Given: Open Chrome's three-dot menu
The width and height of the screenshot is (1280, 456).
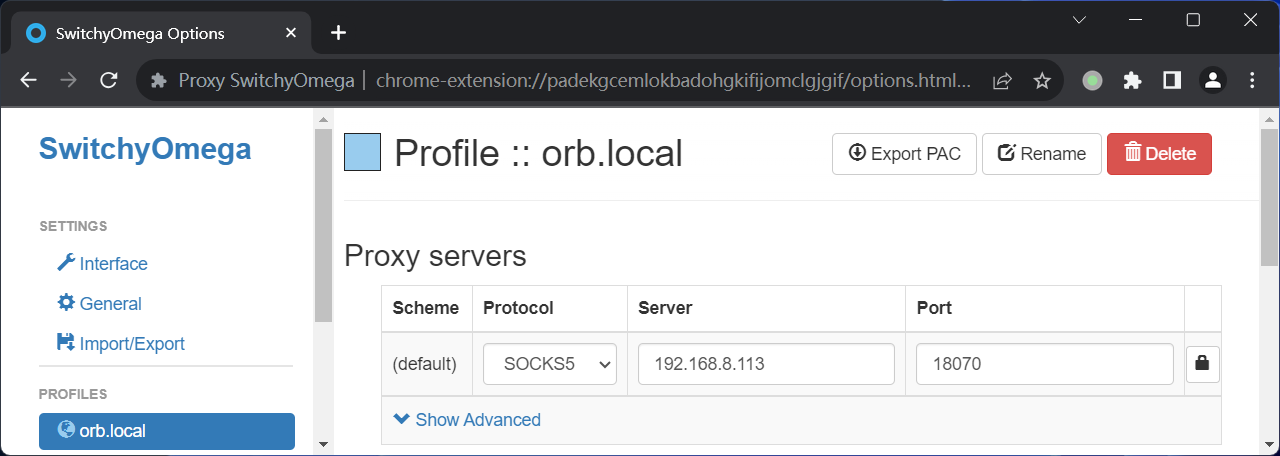Looking at the screenshot, I should [x=1252, y=81].
